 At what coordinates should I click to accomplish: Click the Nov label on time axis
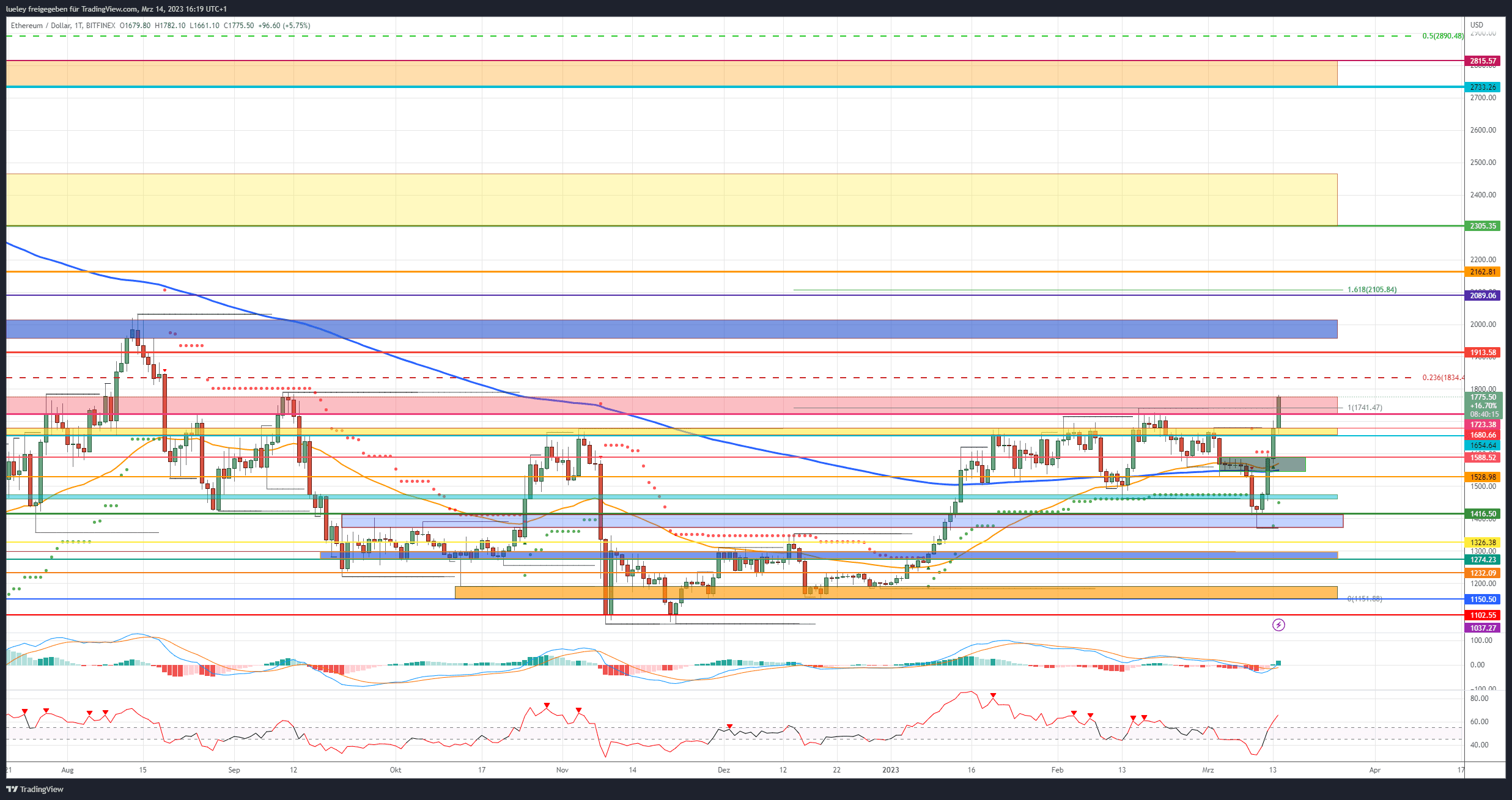click(x=562, y=770)
